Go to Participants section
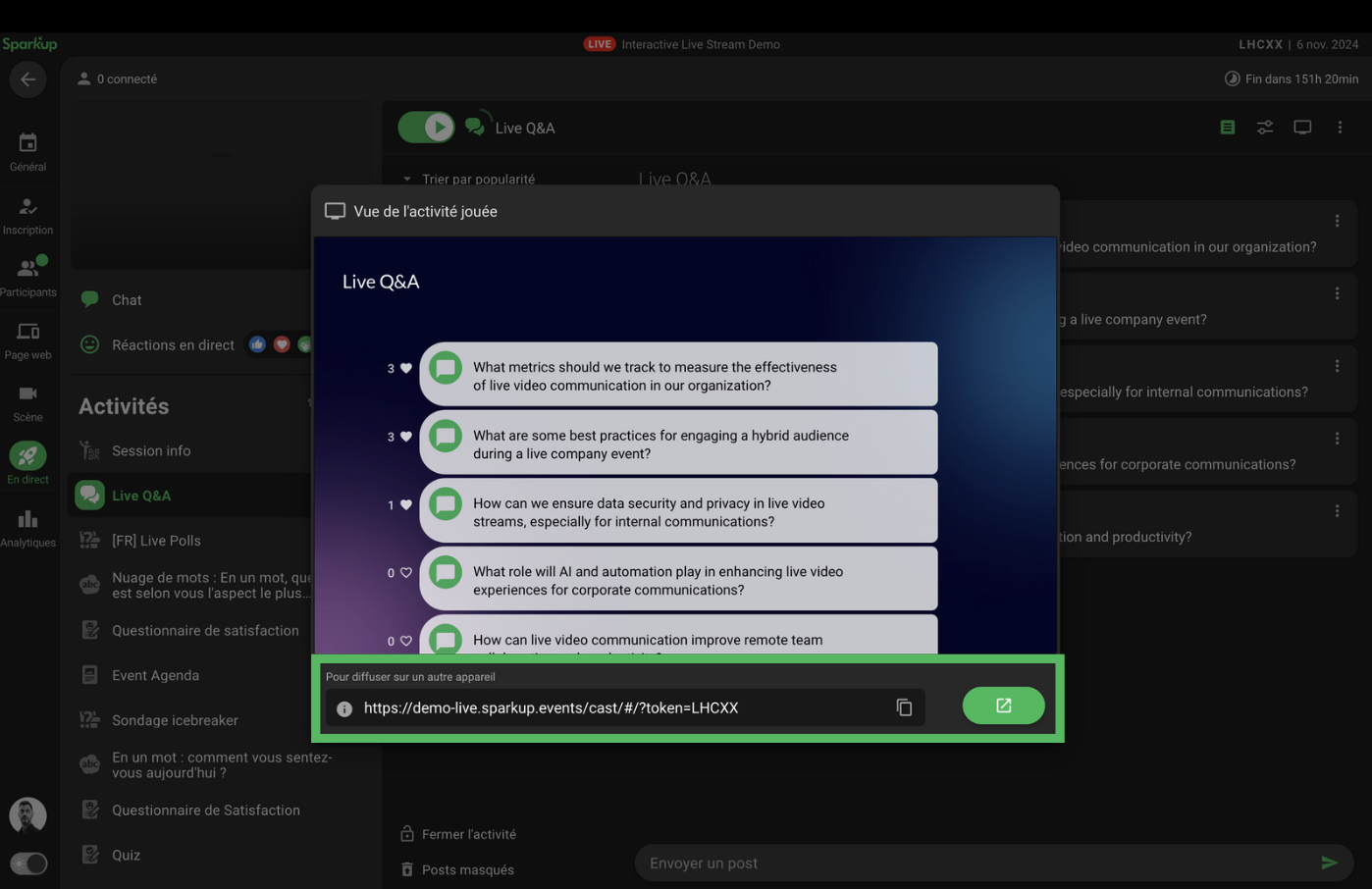The image size is (1372, 889). (x=27, y=277)
